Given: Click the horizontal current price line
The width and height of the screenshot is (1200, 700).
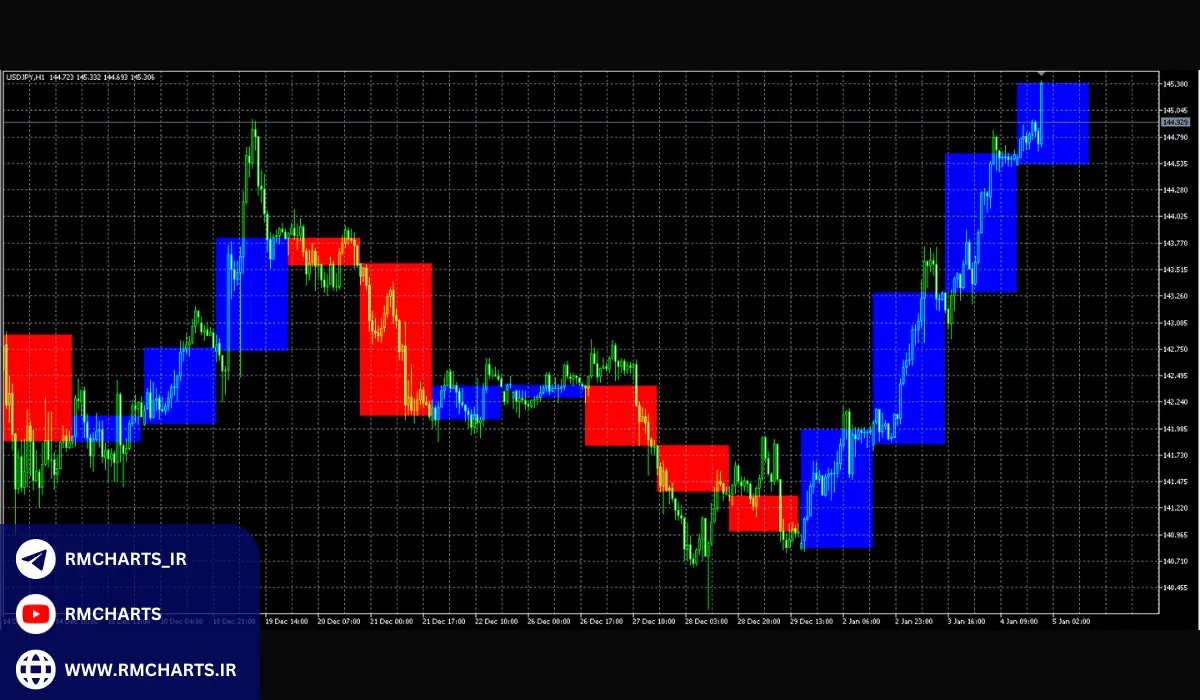Looking at the screenshot, I should (600, 122).
